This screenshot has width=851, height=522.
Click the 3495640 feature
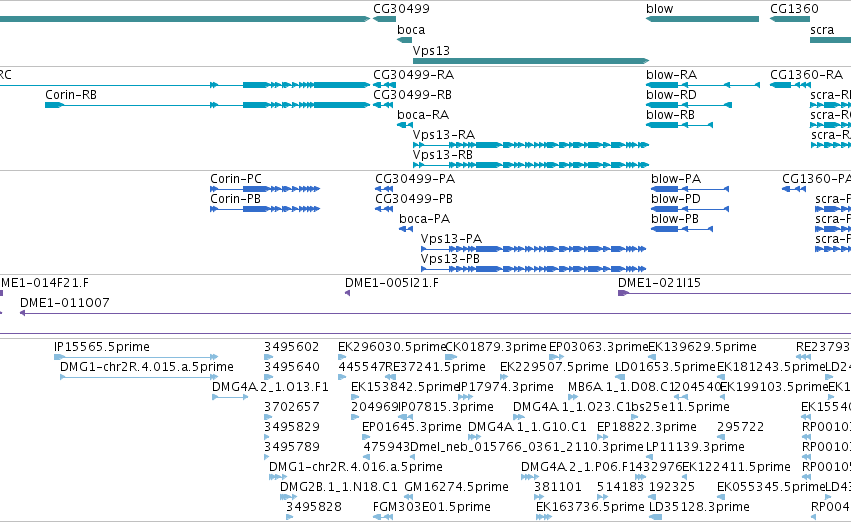pyautogui.click(x=268, y=377)
